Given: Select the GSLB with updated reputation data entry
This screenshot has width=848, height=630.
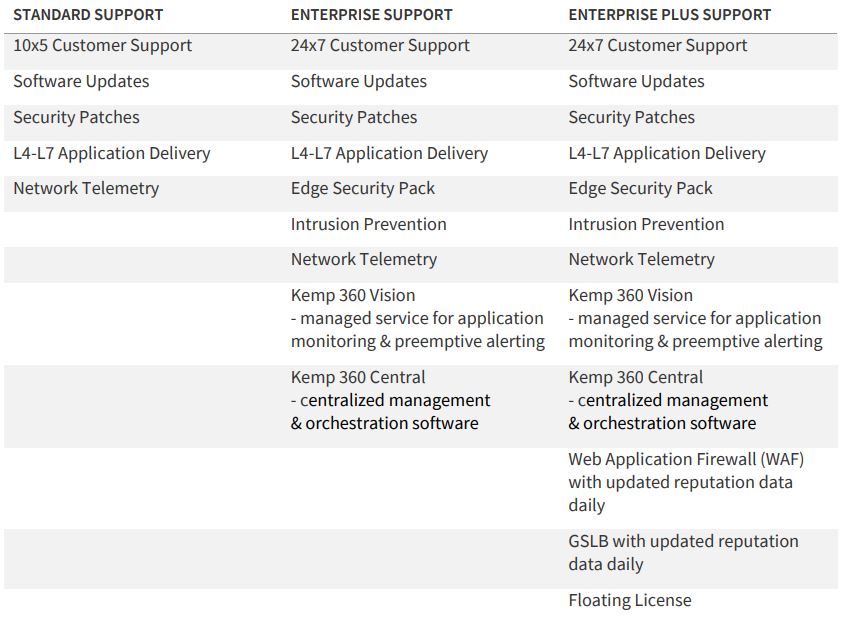Looking at the screenshot, I should [683, 542].
